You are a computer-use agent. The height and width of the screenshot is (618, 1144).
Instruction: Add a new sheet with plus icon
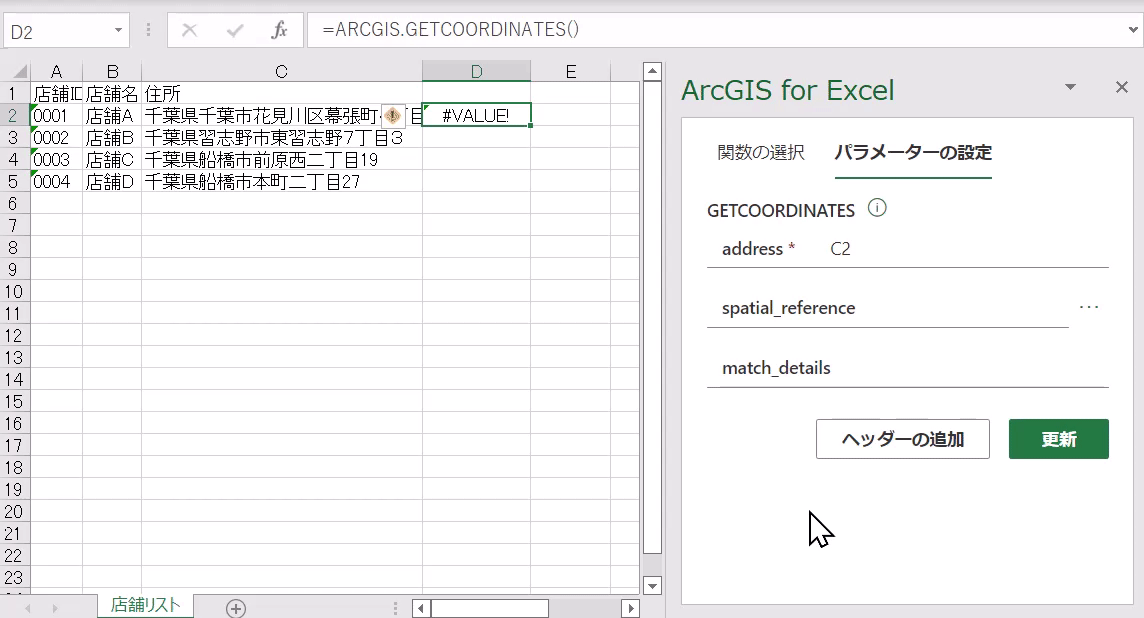coord(236,608)
